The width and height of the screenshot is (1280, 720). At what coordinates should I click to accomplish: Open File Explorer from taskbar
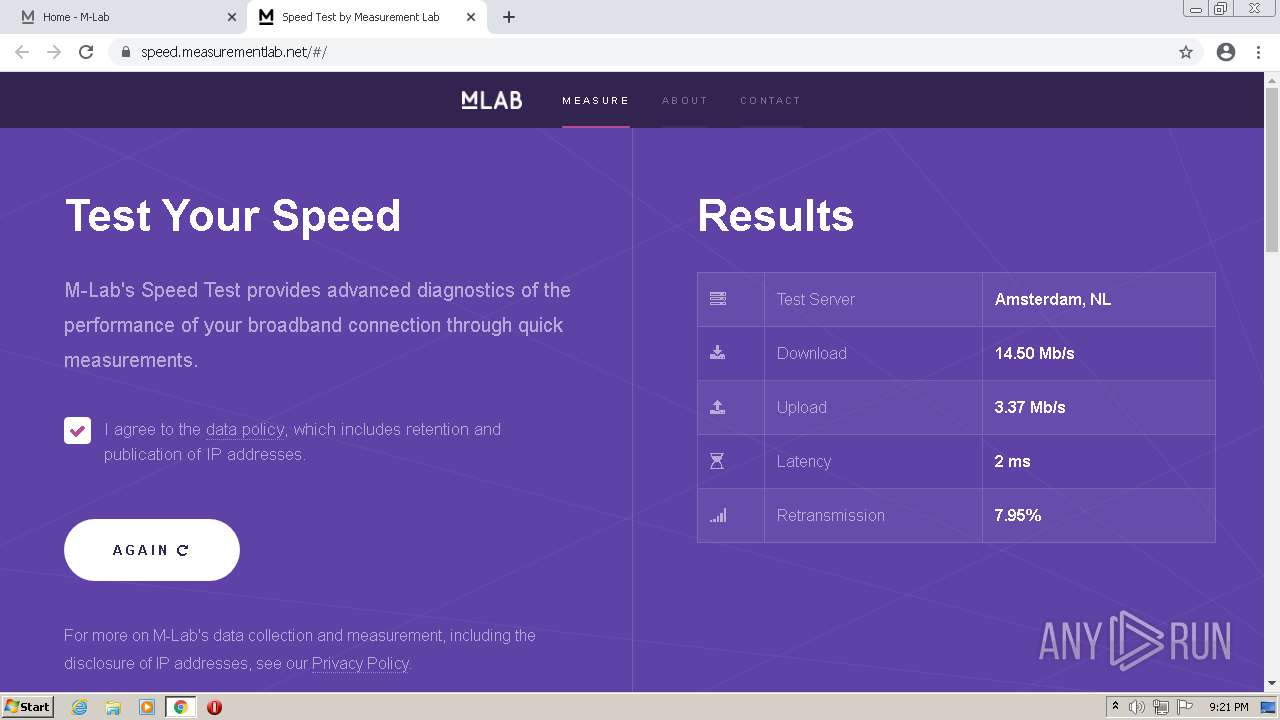pyautogui.click(x=113, y=707)
